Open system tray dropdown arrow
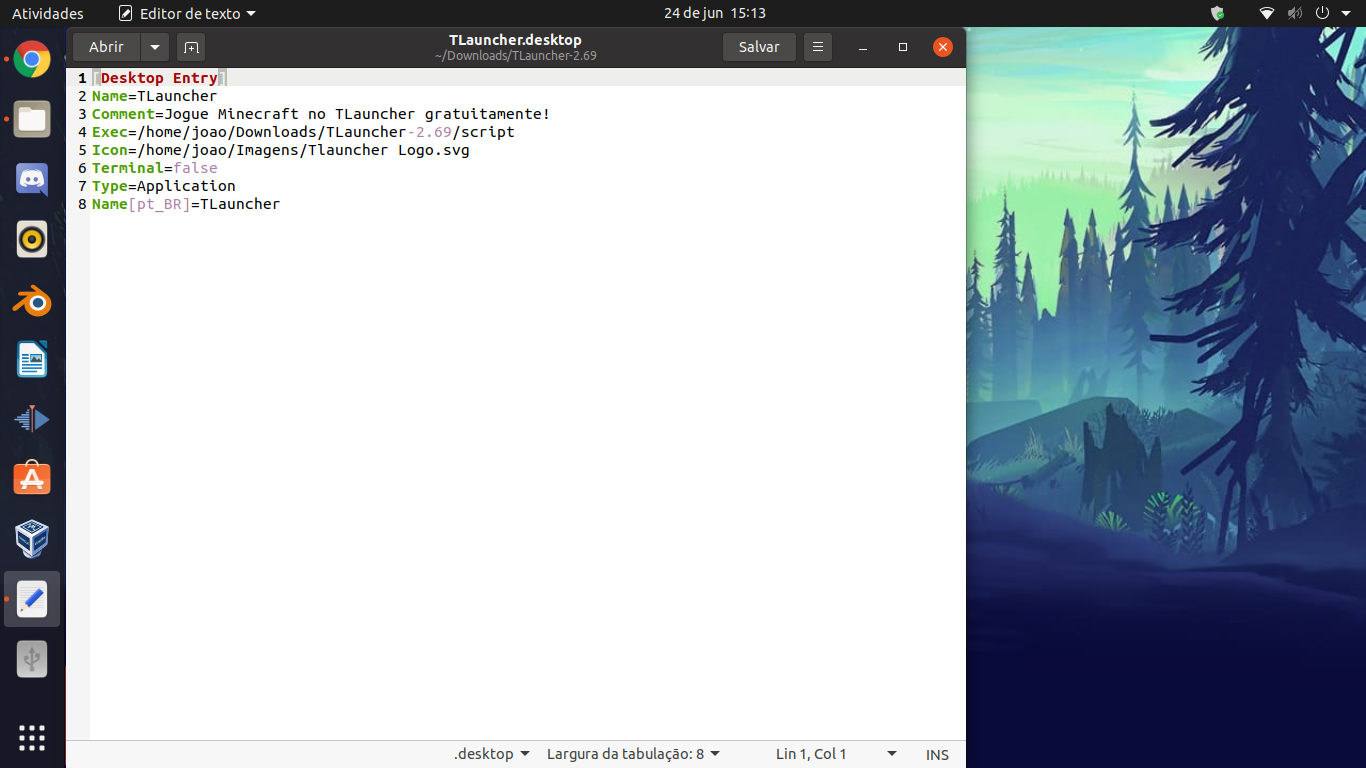The width and height of the screenshot is (1366, 768). coord(1347,13)
